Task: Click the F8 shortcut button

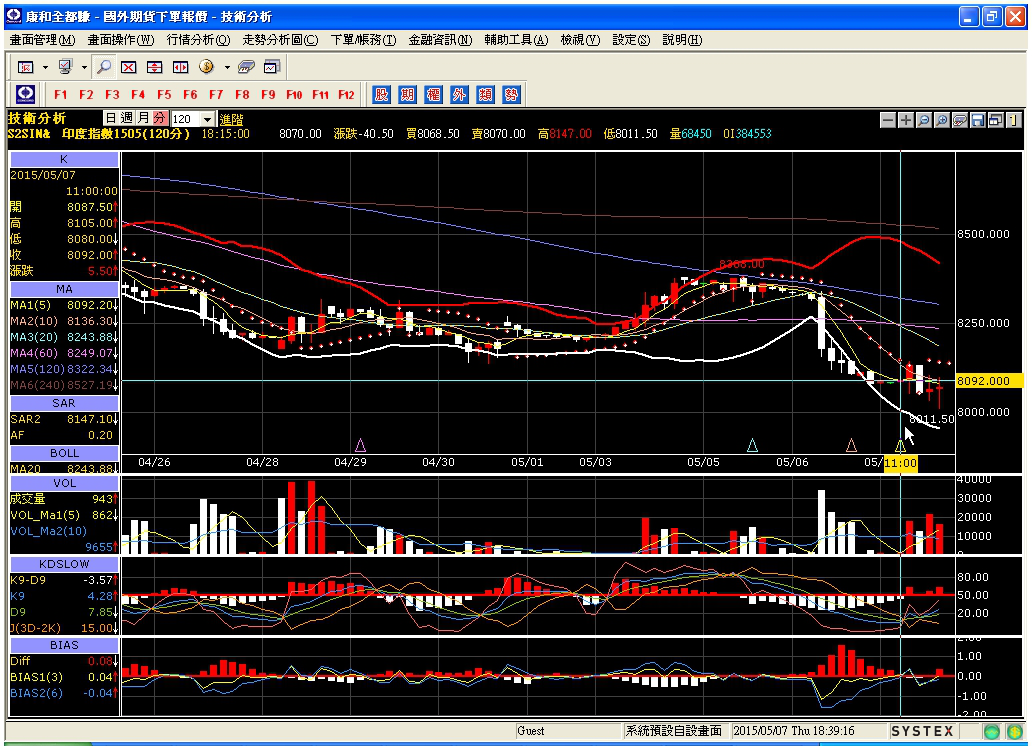Action: [x=242, y=95]
